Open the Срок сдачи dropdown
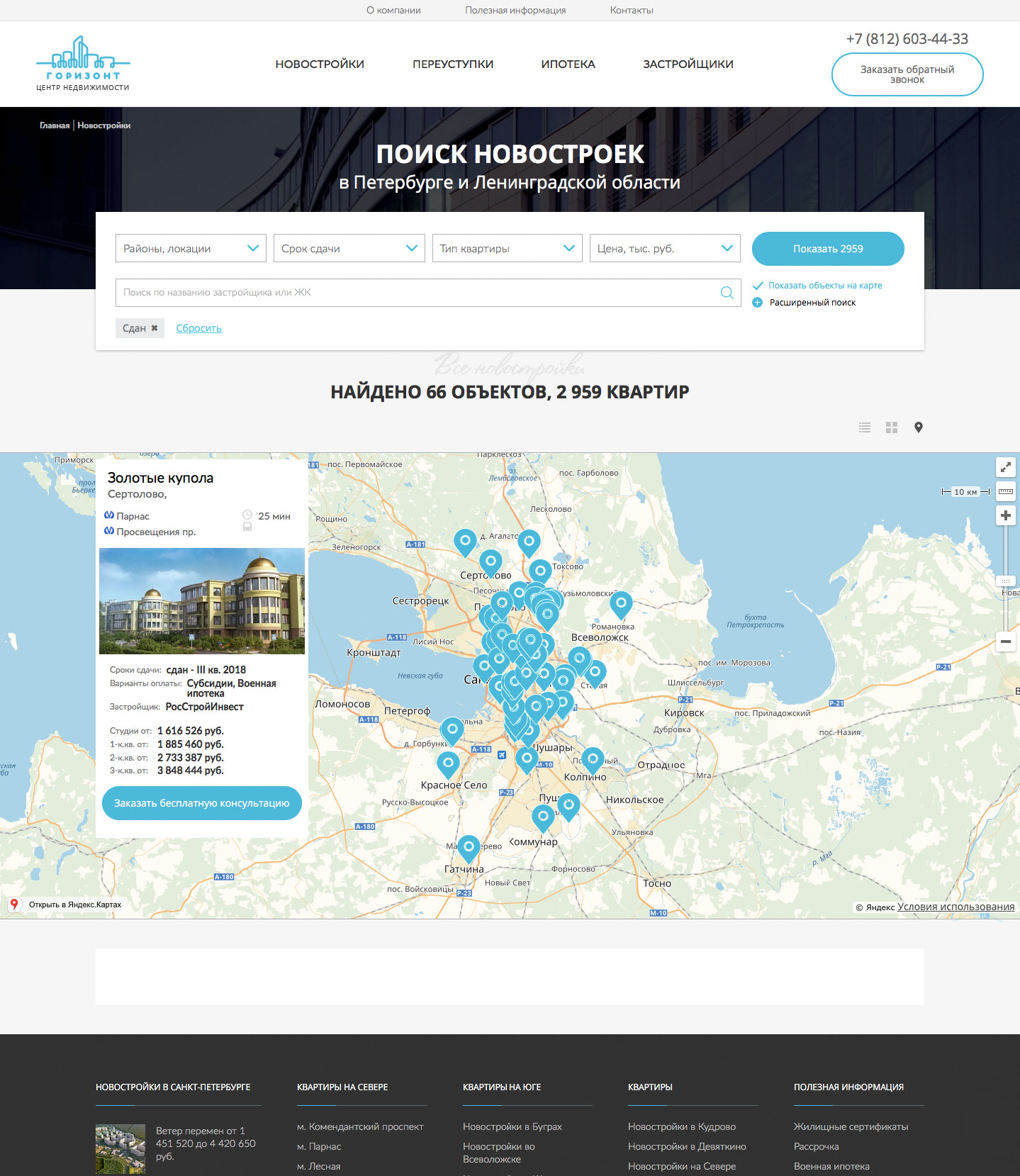The width and height of the screenshot is (1020, 1176). pyautogui.click(x=349, y=248)
